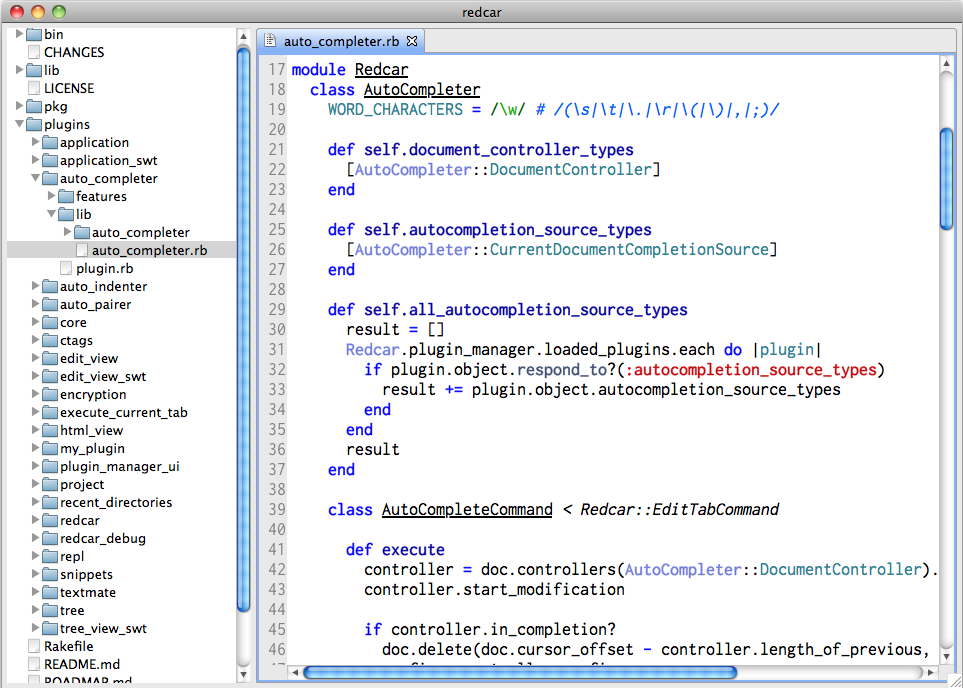The width and height of the screenshot is (963, 688).
Task: Click the README.md file icon
Action: click(34, 664)
